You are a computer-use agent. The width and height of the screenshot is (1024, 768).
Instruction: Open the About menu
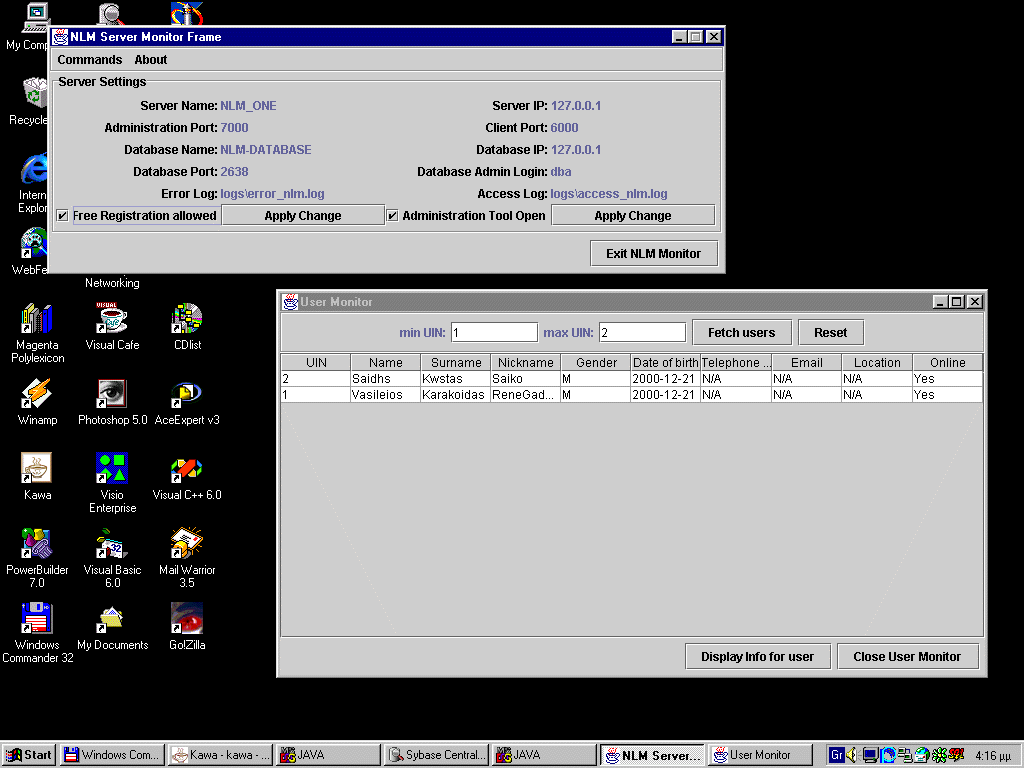coord(151,59)
